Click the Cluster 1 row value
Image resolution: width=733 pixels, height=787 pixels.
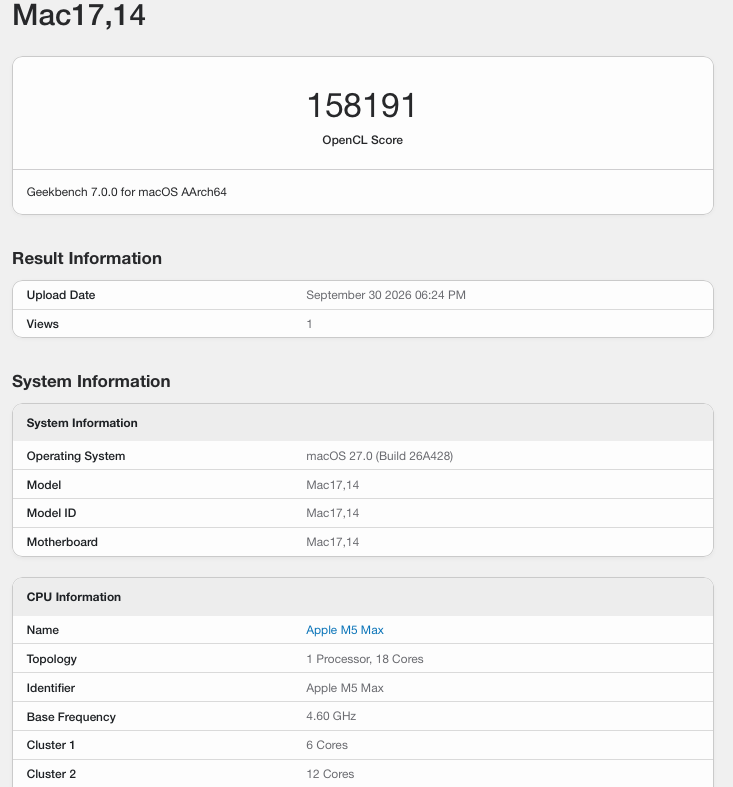[x=327, y=745]
